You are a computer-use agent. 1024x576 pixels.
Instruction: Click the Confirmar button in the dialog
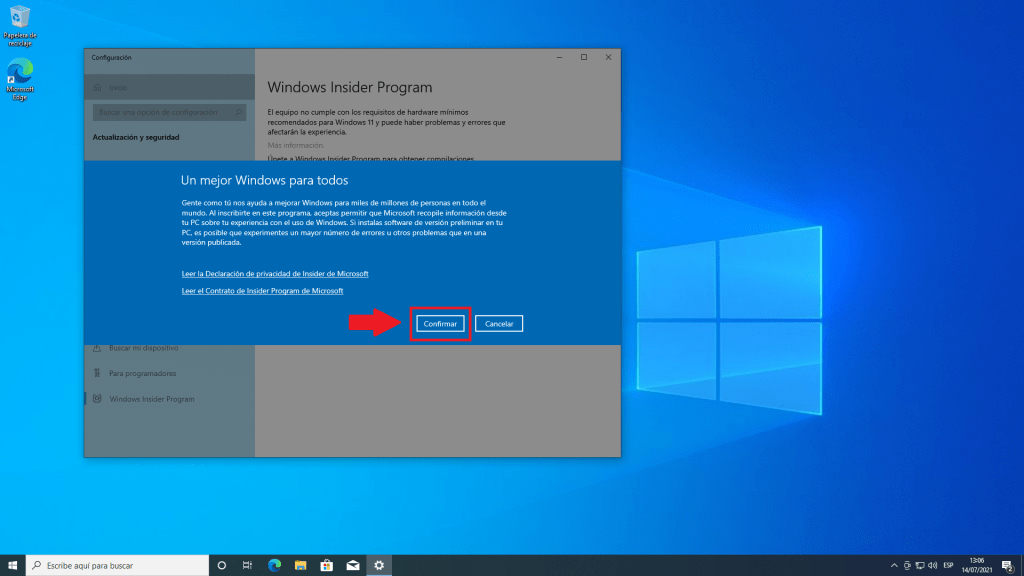[440, 324]
